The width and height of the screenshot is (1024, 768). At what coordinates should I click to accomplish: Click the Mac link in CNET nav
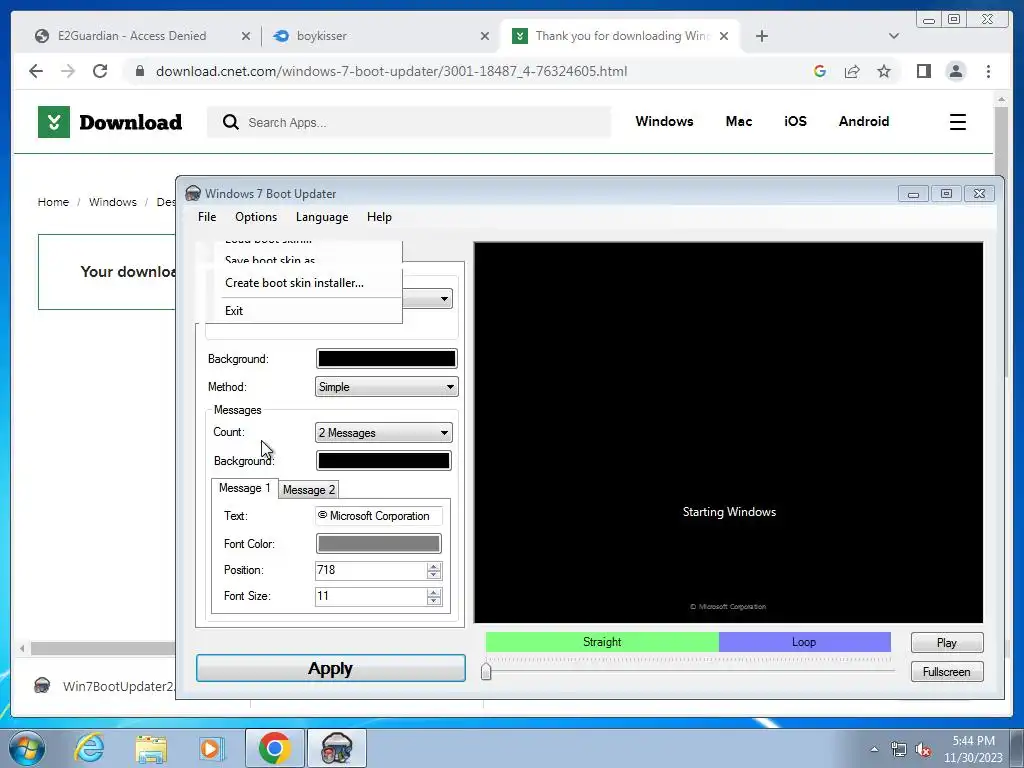point(739,121)
